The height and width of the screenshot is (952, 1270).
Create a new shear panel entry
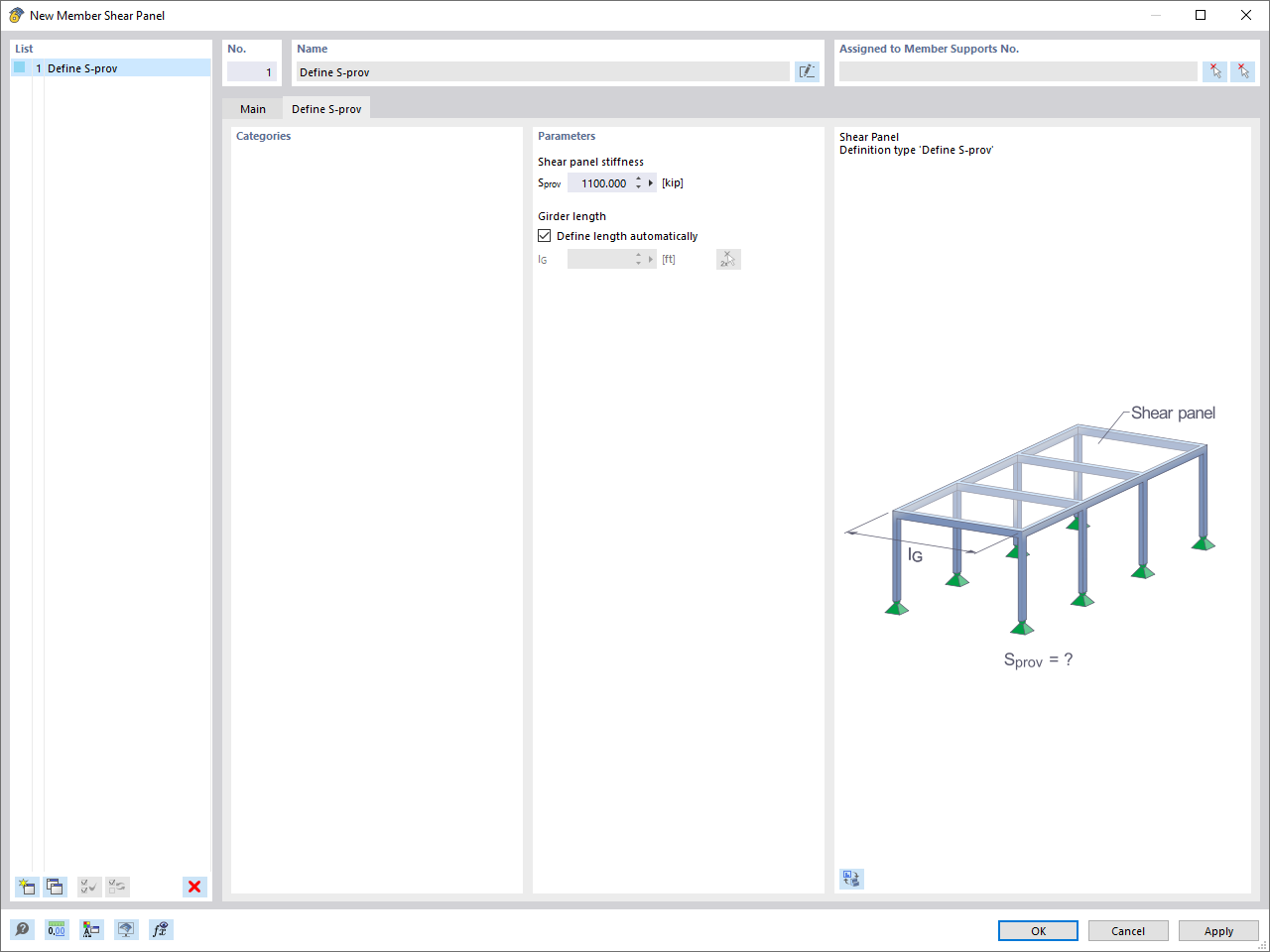26,887
